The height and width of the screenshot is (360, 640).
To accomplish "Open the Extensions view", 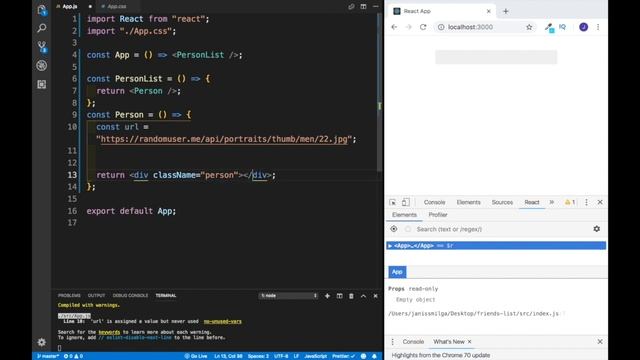I will point(42,84).
